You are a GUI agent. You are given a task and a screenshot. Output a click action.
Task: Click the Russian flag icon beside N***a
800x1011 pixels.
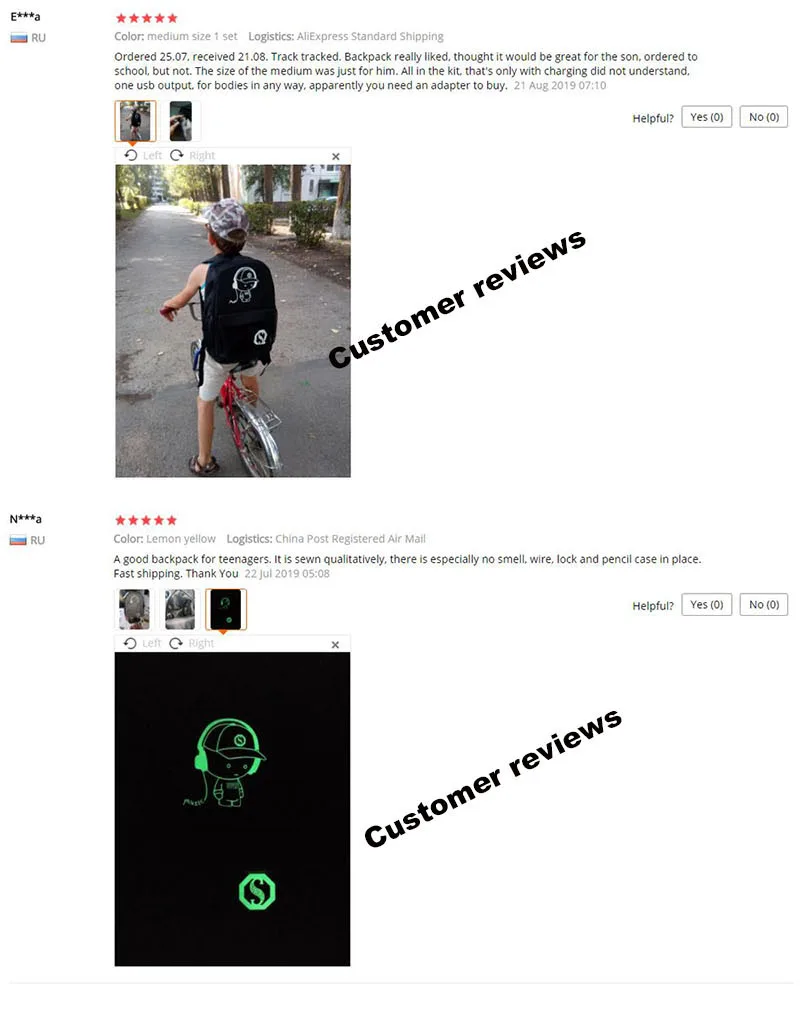18,540
